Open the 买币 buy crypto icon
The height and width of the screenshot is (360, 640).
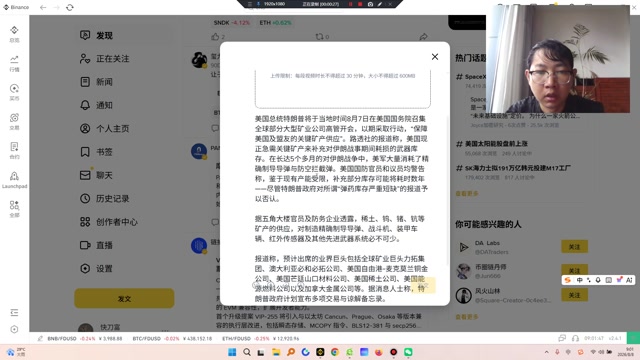pyautogui.click(x=14, y=92)
